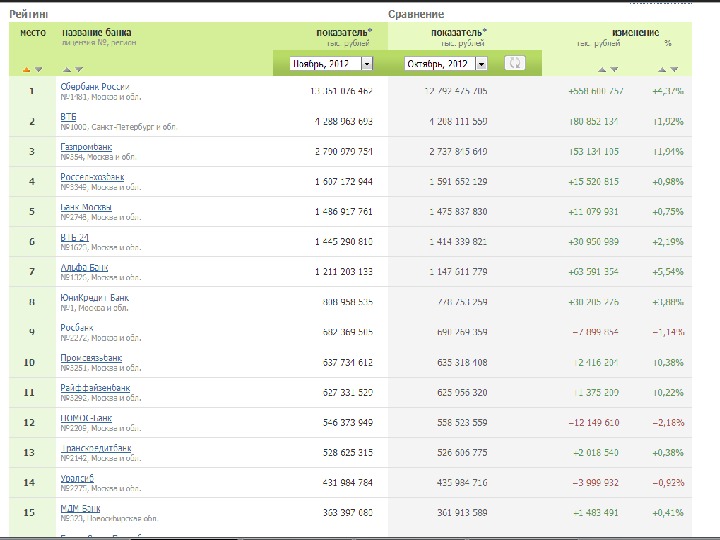Open the НОМОС-Банк link
Image resolution: width=720 pixels, height=540 pixels.
pyautogui.click(x=86, y=418)
